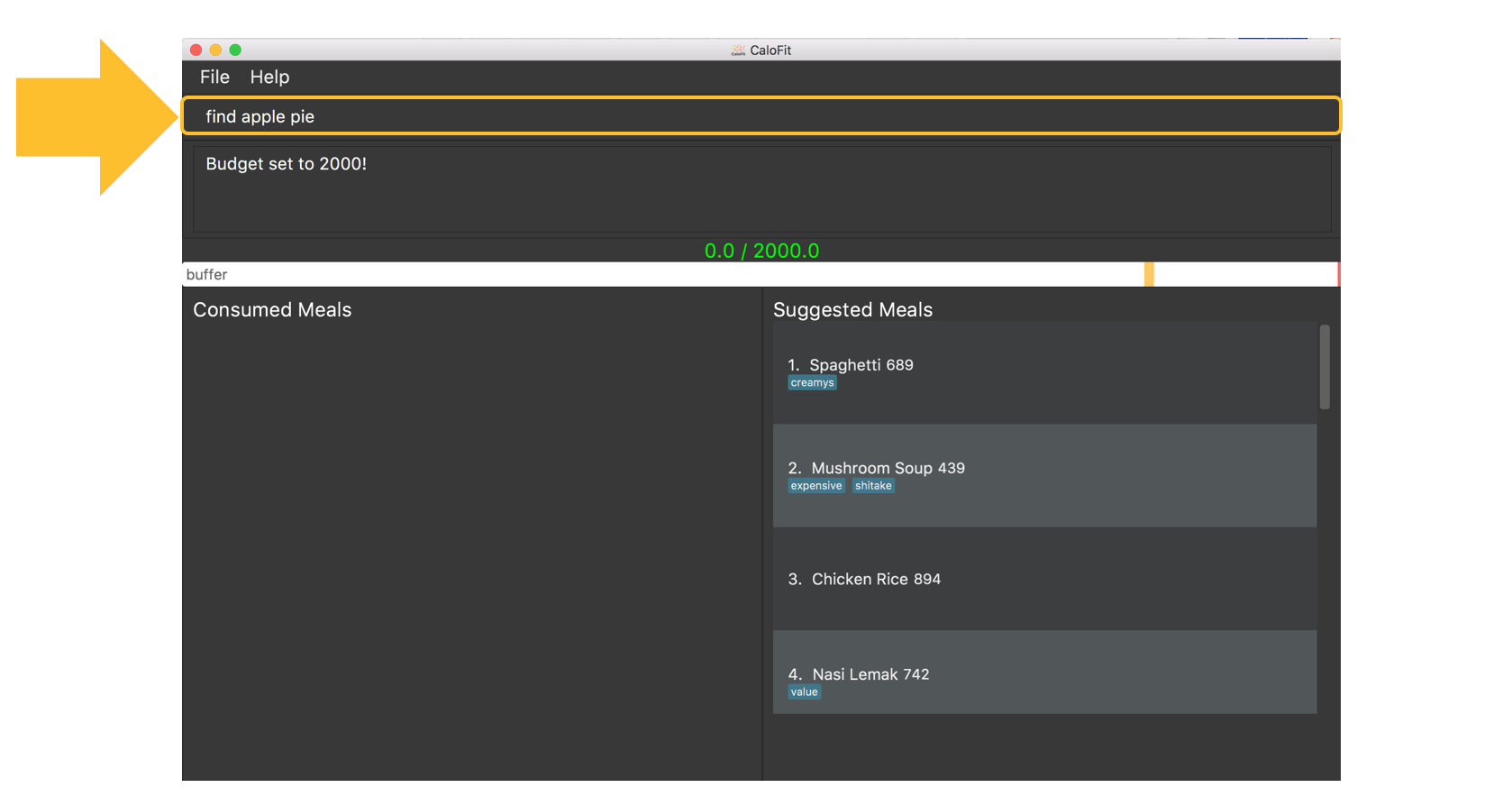Click the yellow marker on the progress bar

pyautogui.click(x=1149, y=274)
